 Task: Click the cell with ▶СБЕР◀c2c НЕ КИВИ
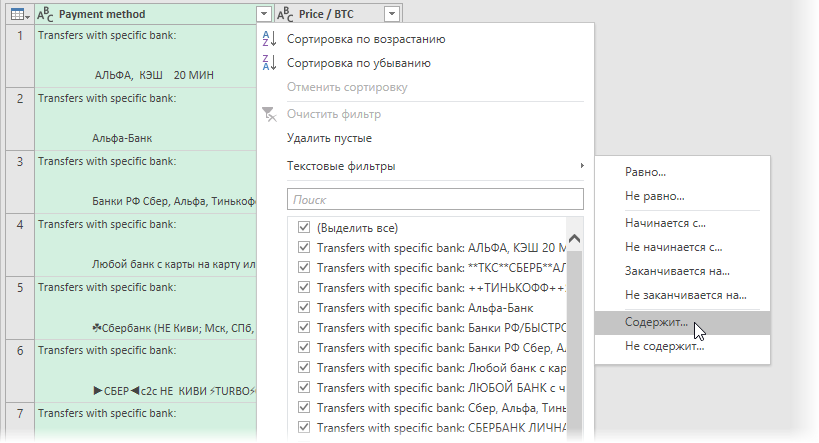pos(146,371)
